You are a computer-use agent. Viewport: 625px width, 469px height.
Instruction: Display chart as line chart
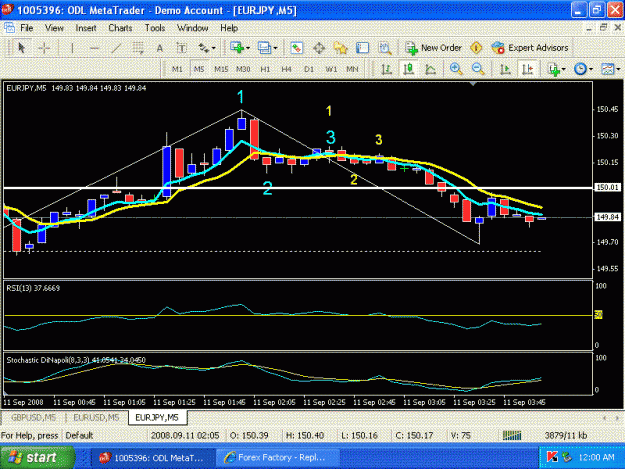point(430,69)
